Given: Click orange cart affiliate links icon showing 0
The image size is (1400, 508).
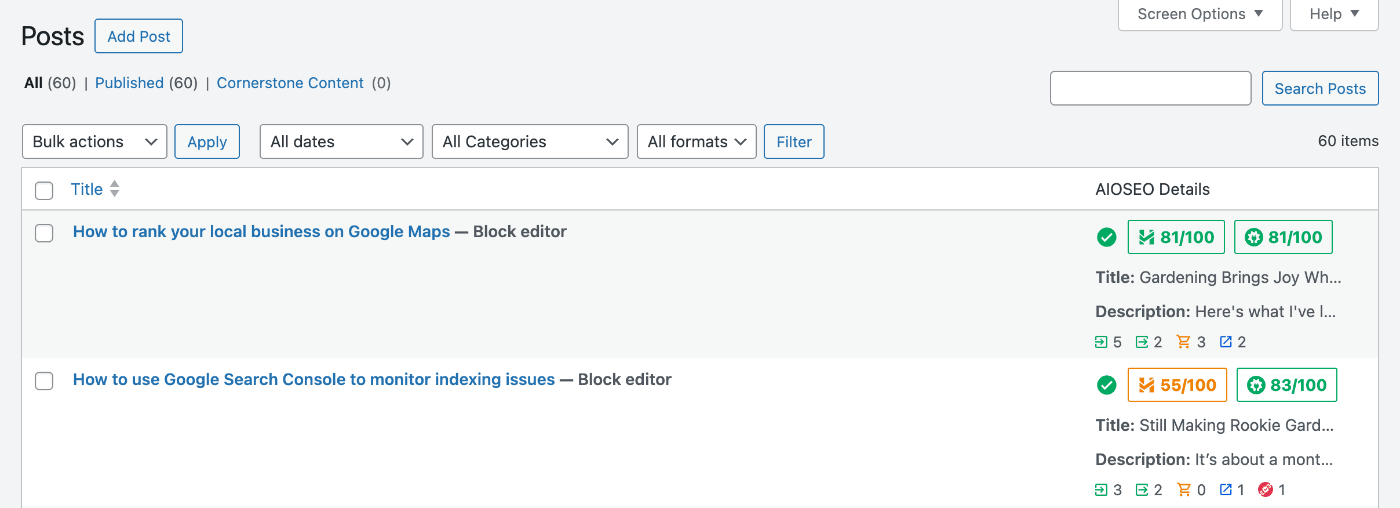Looking at the screenshot, I should pos(1184,490).
